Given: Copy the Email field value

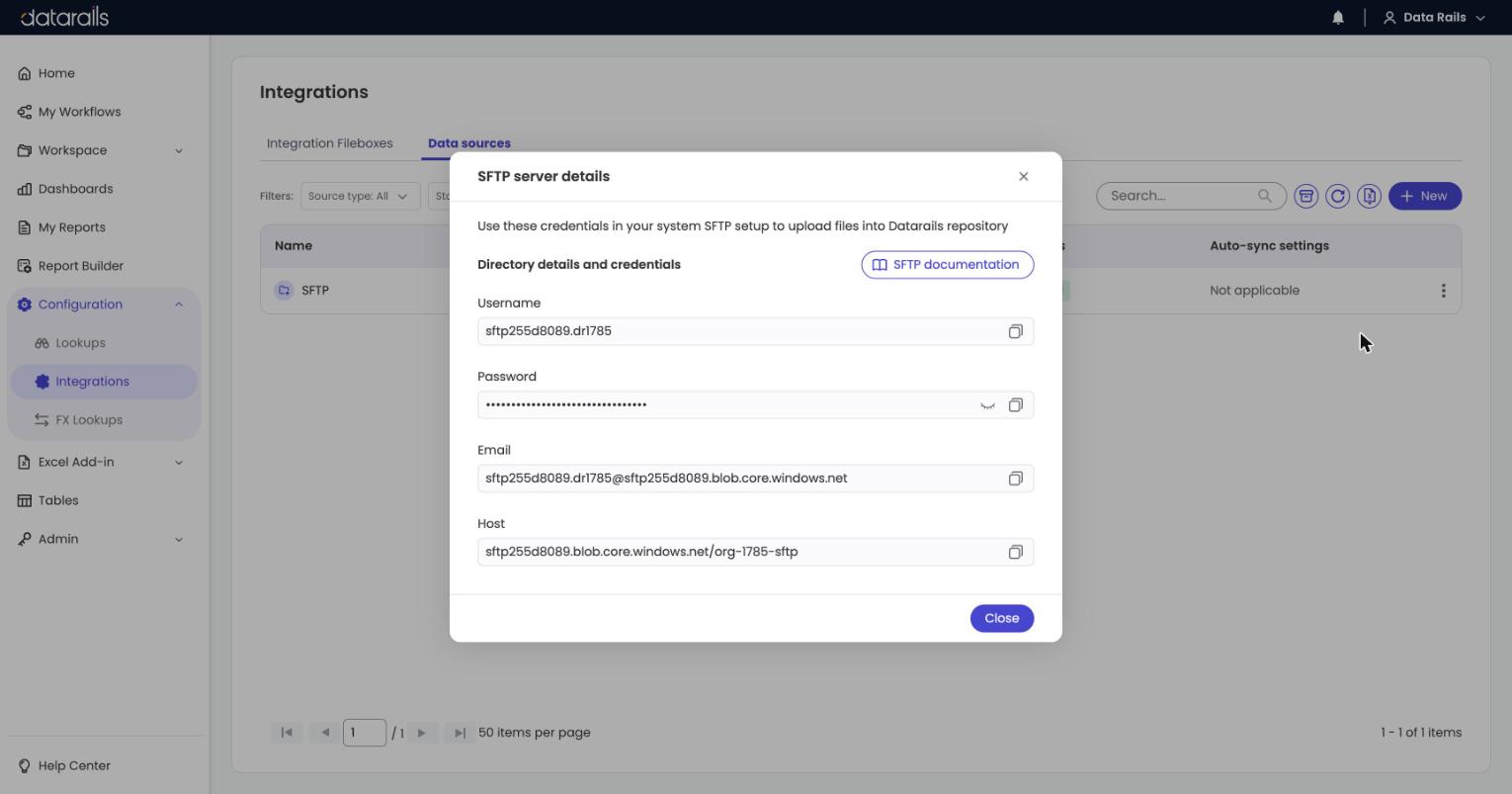Looking at the screenshot, I should point(1015,479).
